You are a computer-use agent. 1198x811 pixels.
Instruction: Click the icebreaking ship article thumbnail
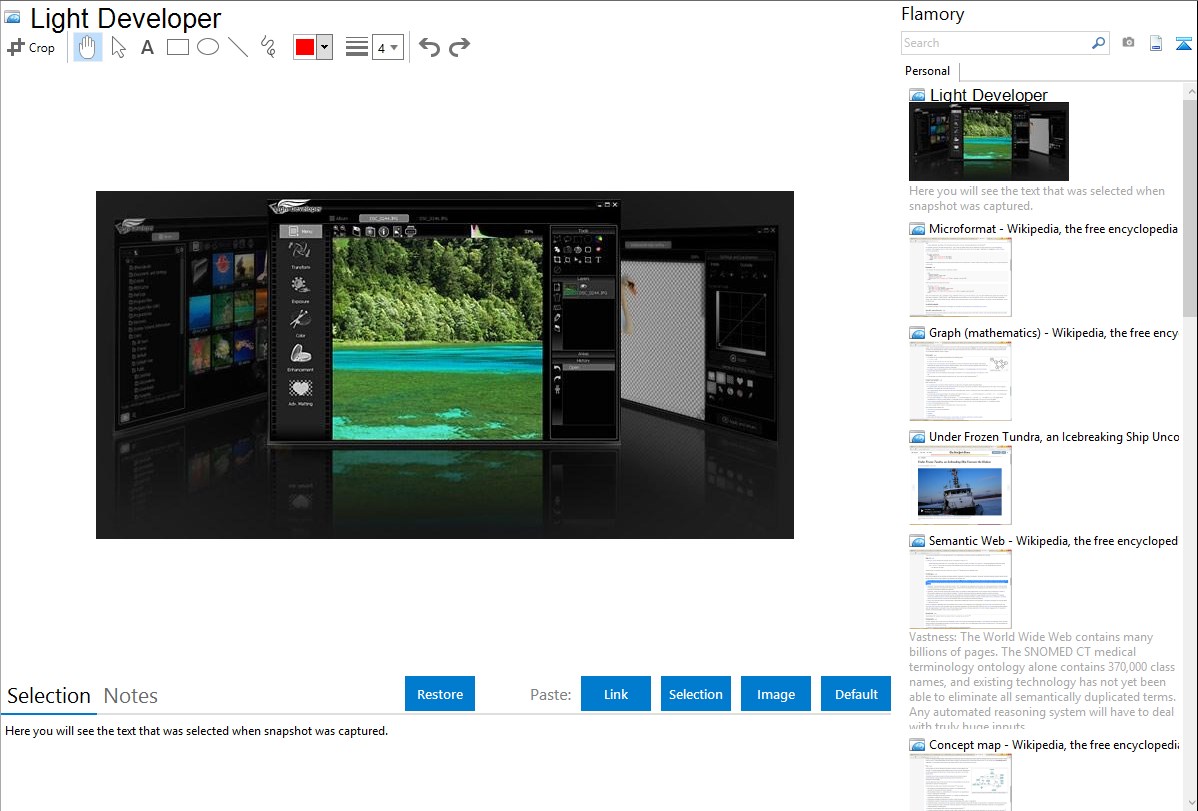(960, 485)
